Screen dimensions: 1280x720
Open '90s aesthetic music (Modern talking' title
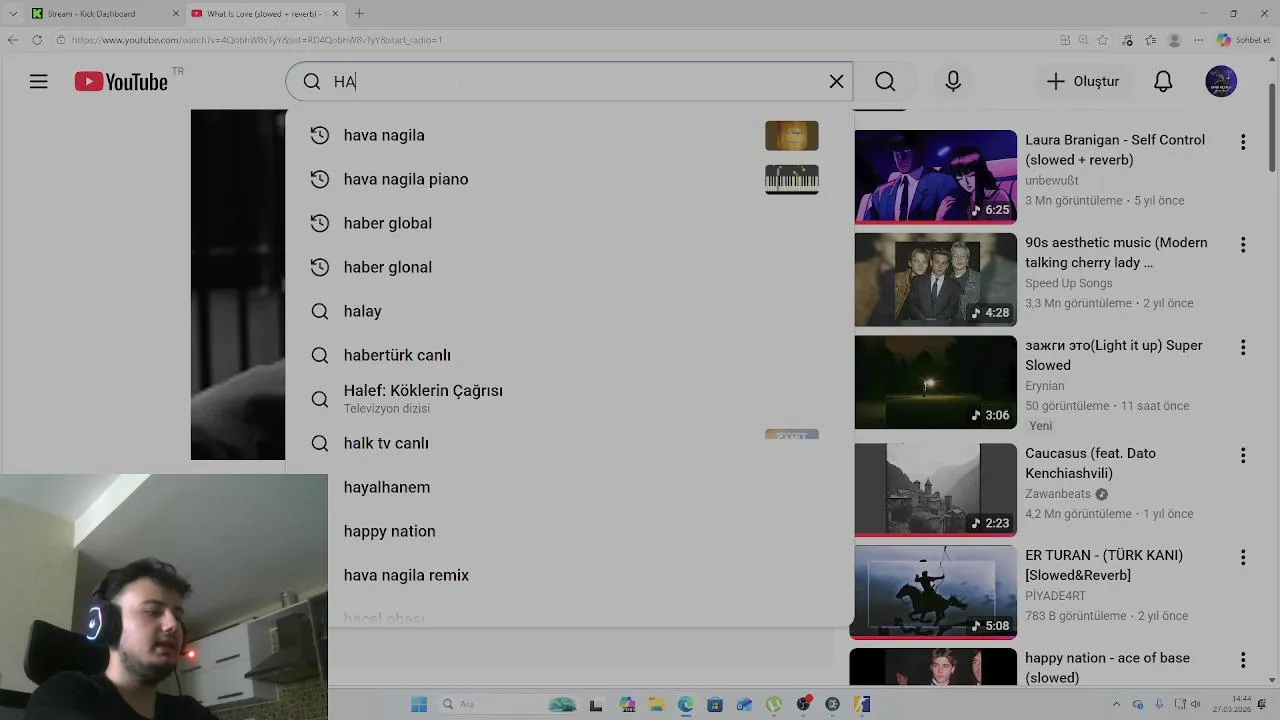(1116, 252)
